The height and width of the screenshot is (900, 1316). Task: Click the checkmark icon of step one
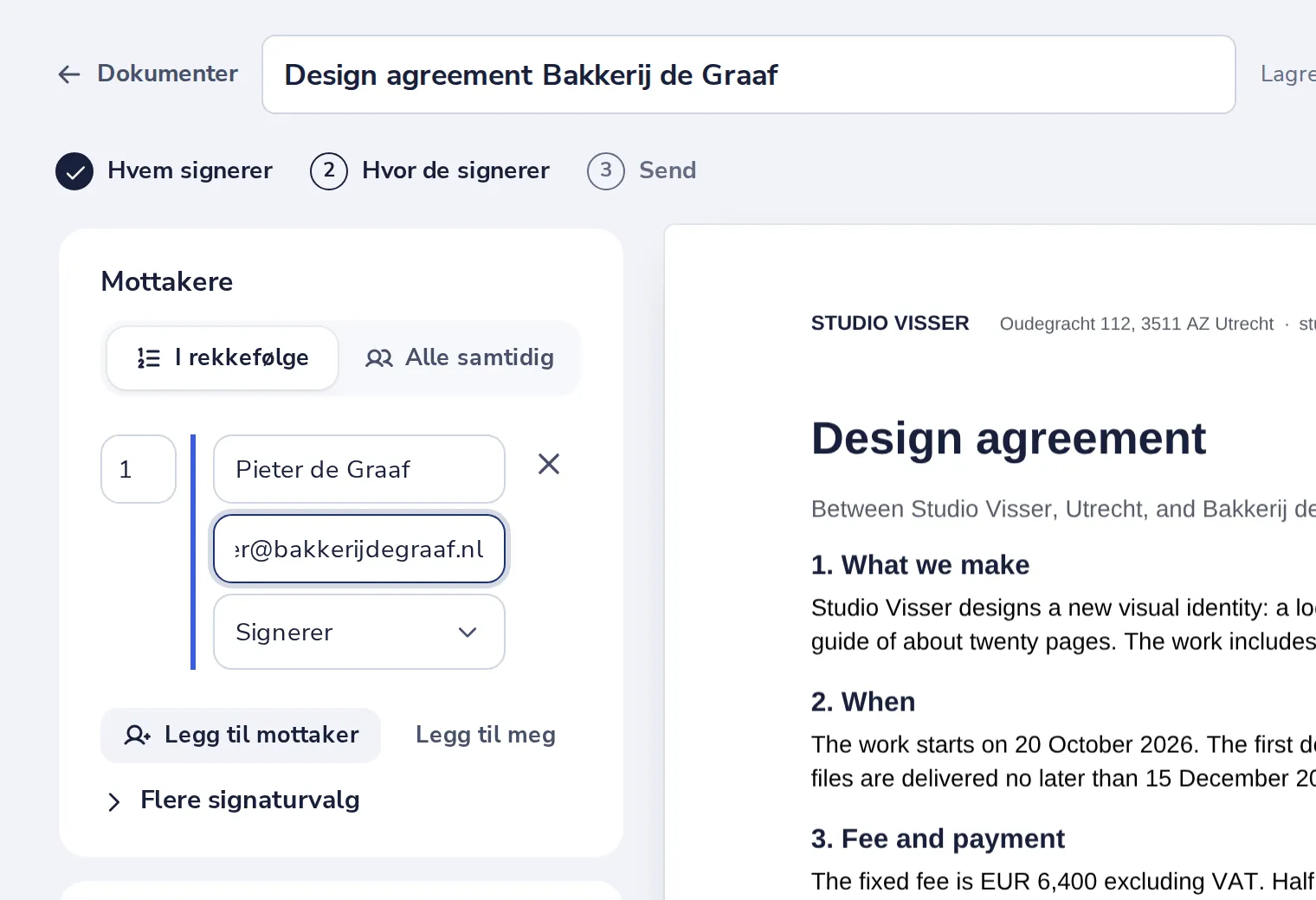74,171
